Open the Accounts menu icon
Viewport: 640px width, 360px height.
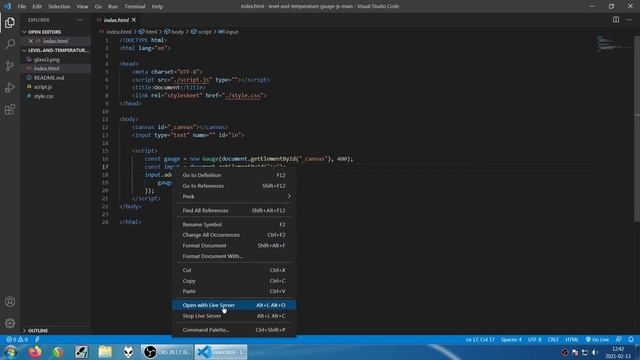coord(10,302)
